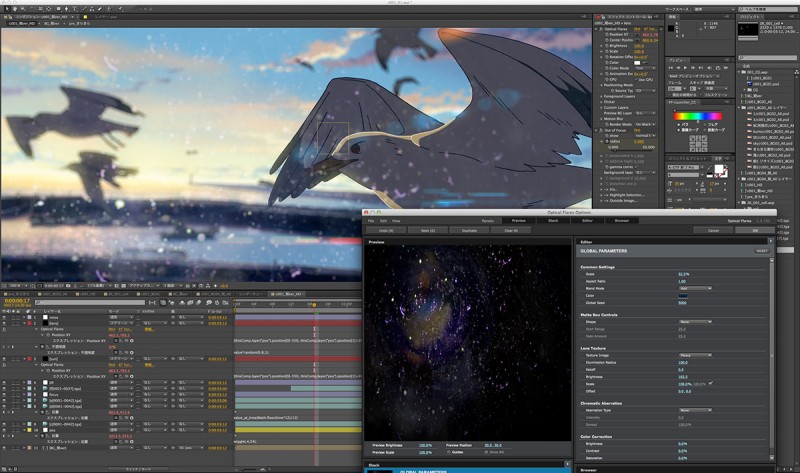Toggle Brightness stopwatch in Effect Controls
This screenshot has height=473, width=800.
(x=607, y=46)
